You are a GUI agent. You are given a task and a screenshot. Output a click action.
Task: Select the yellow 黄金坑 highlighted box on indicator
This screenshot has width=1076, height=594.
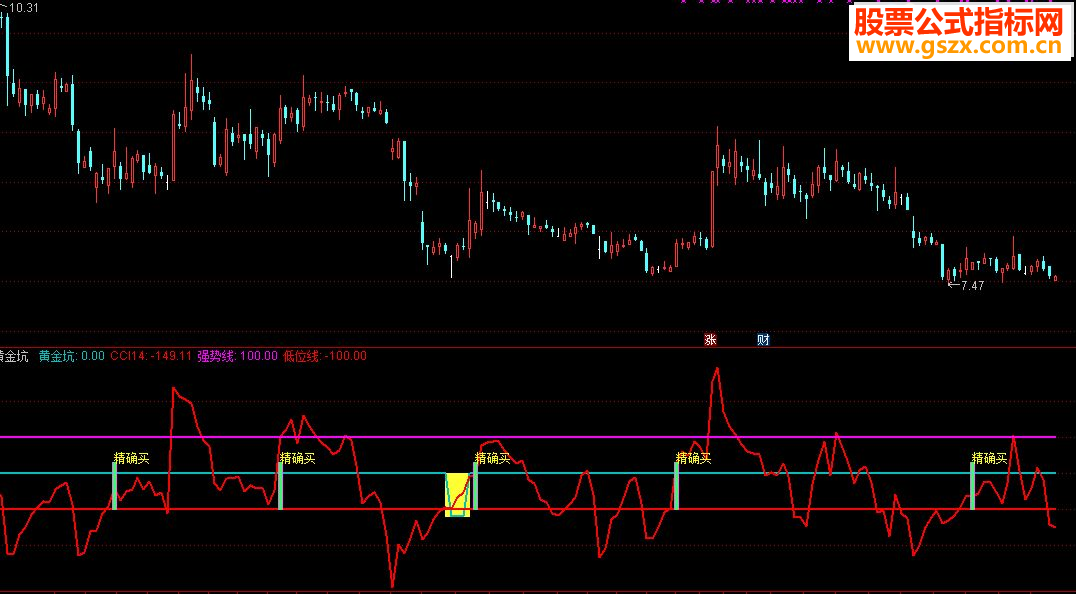click(x=458, y=495)
